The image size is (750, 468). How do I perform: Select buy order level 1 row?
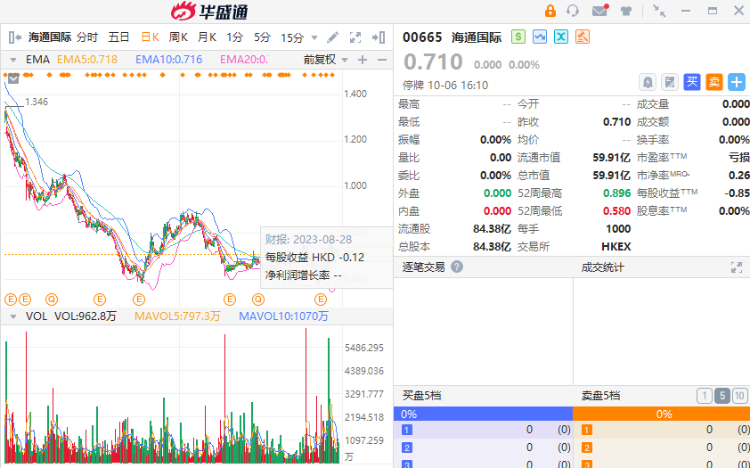[483, 430]
